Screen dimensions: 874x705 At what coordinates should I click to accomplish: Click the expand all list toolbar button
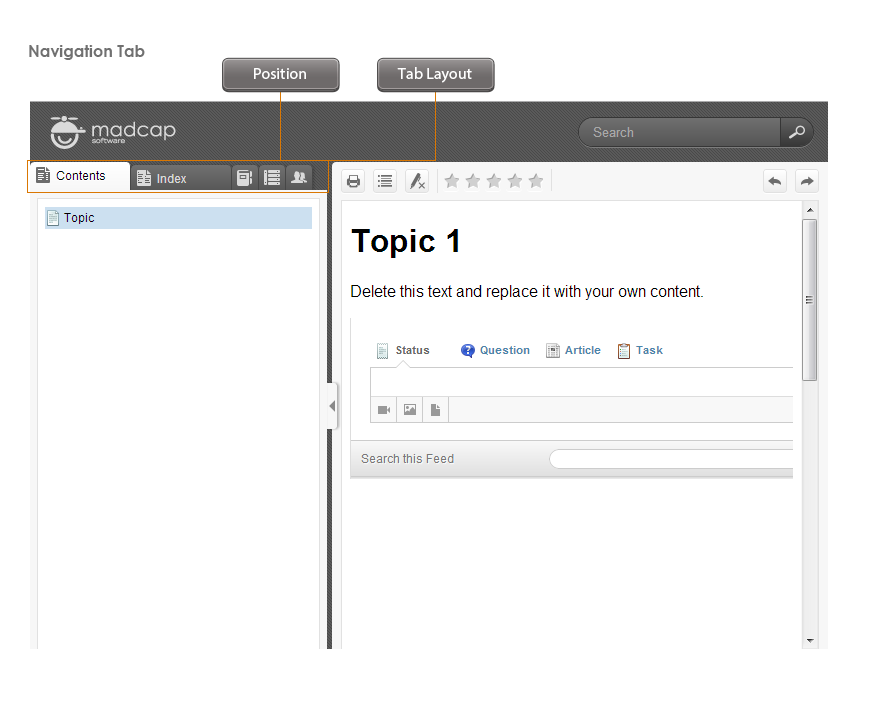point(385,181)
